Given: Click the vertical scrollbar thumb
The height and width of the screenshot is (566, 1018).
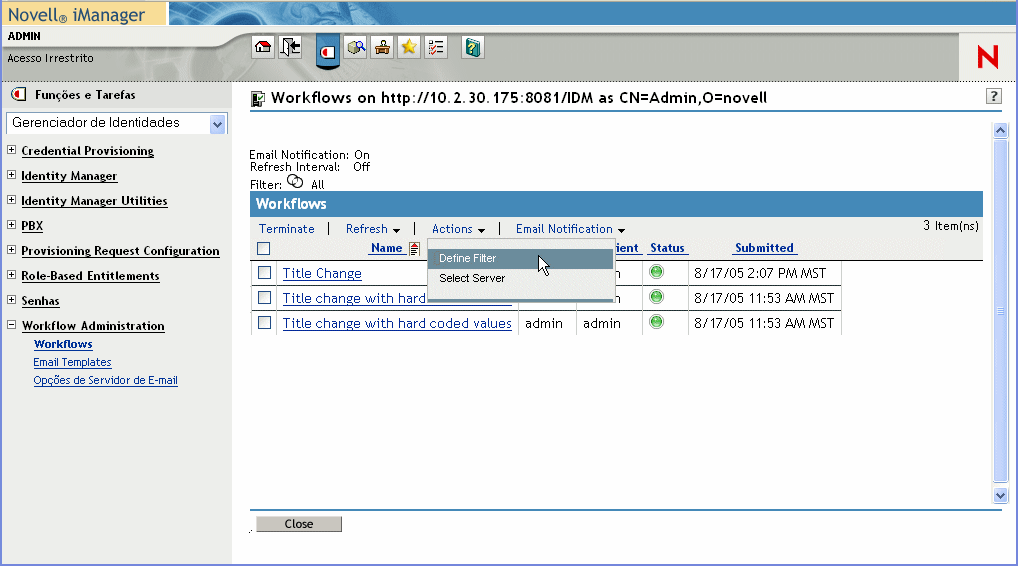Looking at the screenshot, I should [x=1000, y=311].
